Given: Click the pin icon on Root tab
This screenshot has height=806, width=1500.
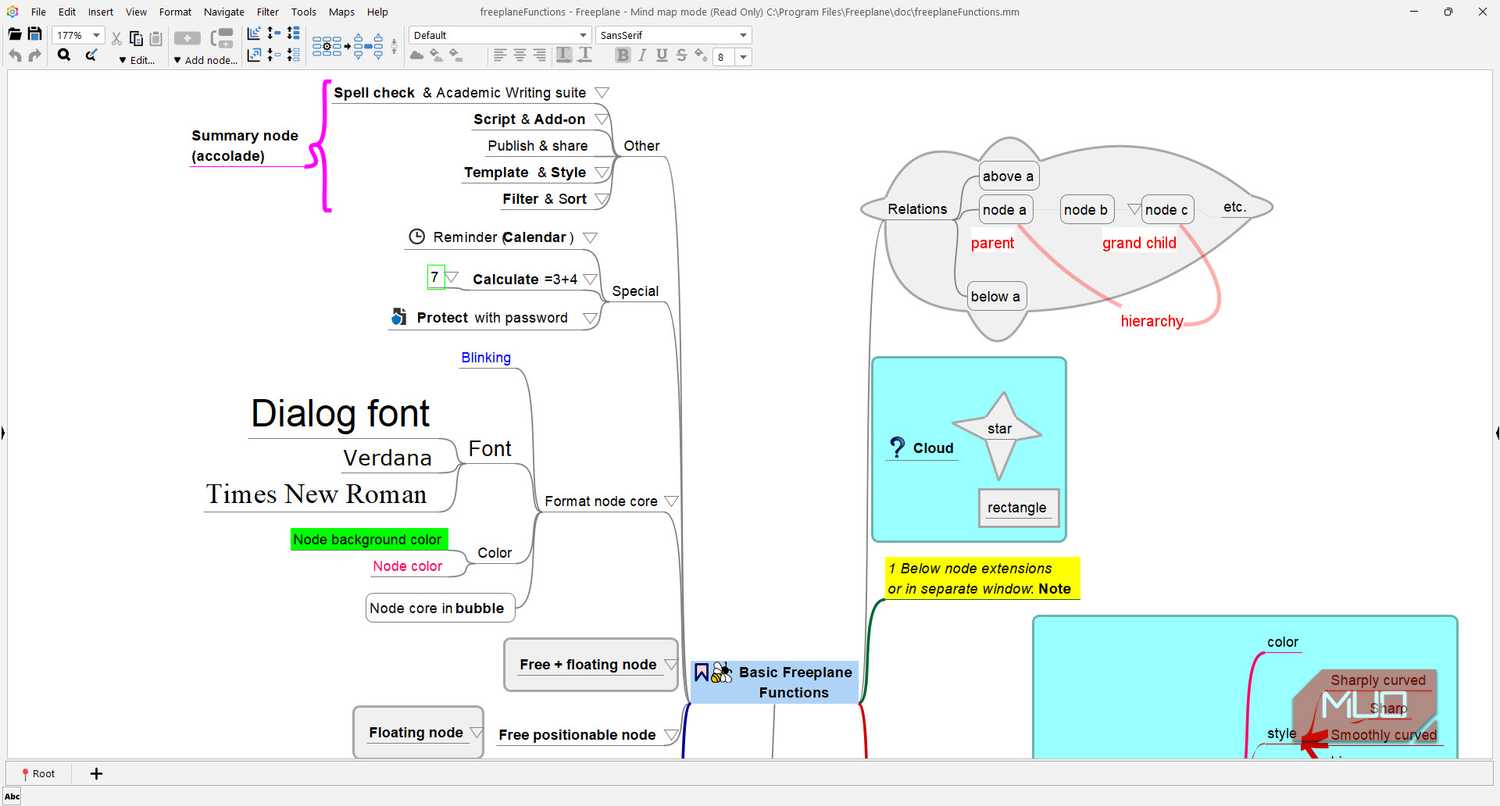Looking at the screenshot, I should (25, 774).
